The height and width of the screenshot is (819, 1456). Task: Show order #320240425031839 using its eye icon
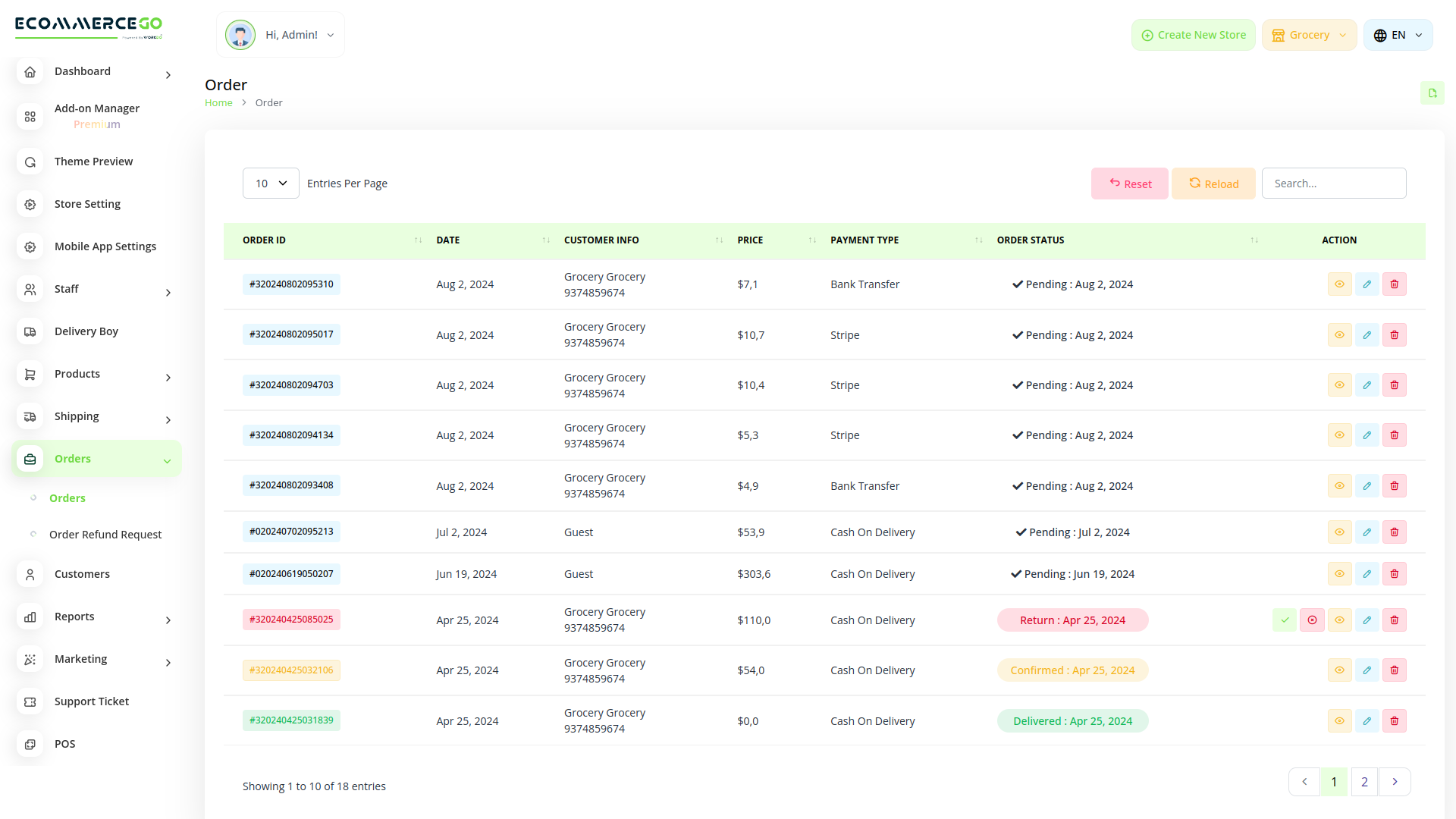[1339, 720]
